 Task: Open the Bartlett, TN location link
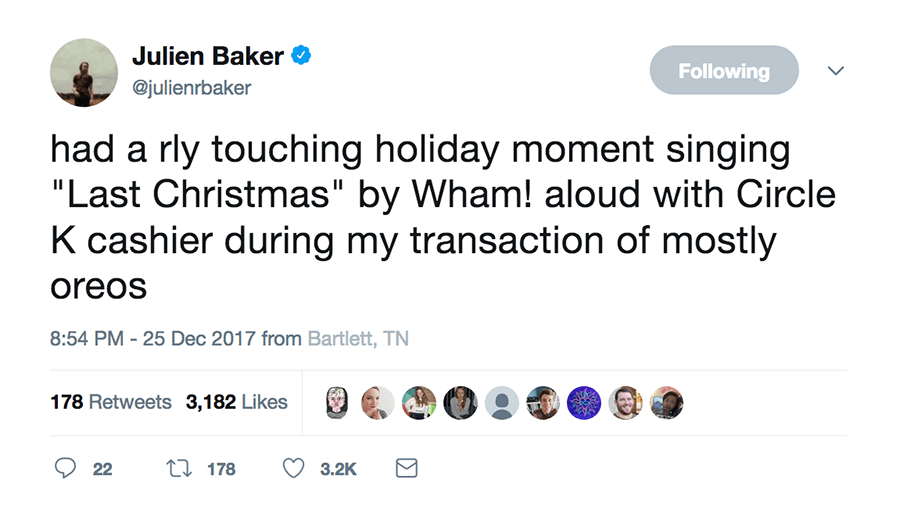357,339
